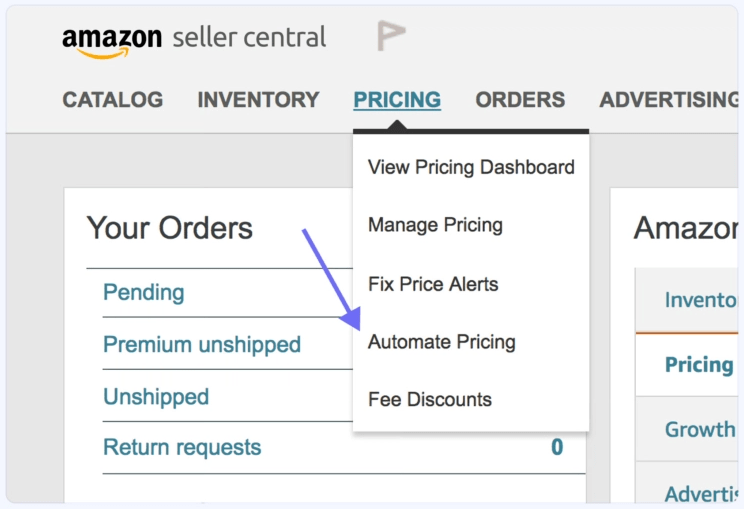Click the Your Orders heading
This screenshot has width=744, height=509.
pos(169,228)
